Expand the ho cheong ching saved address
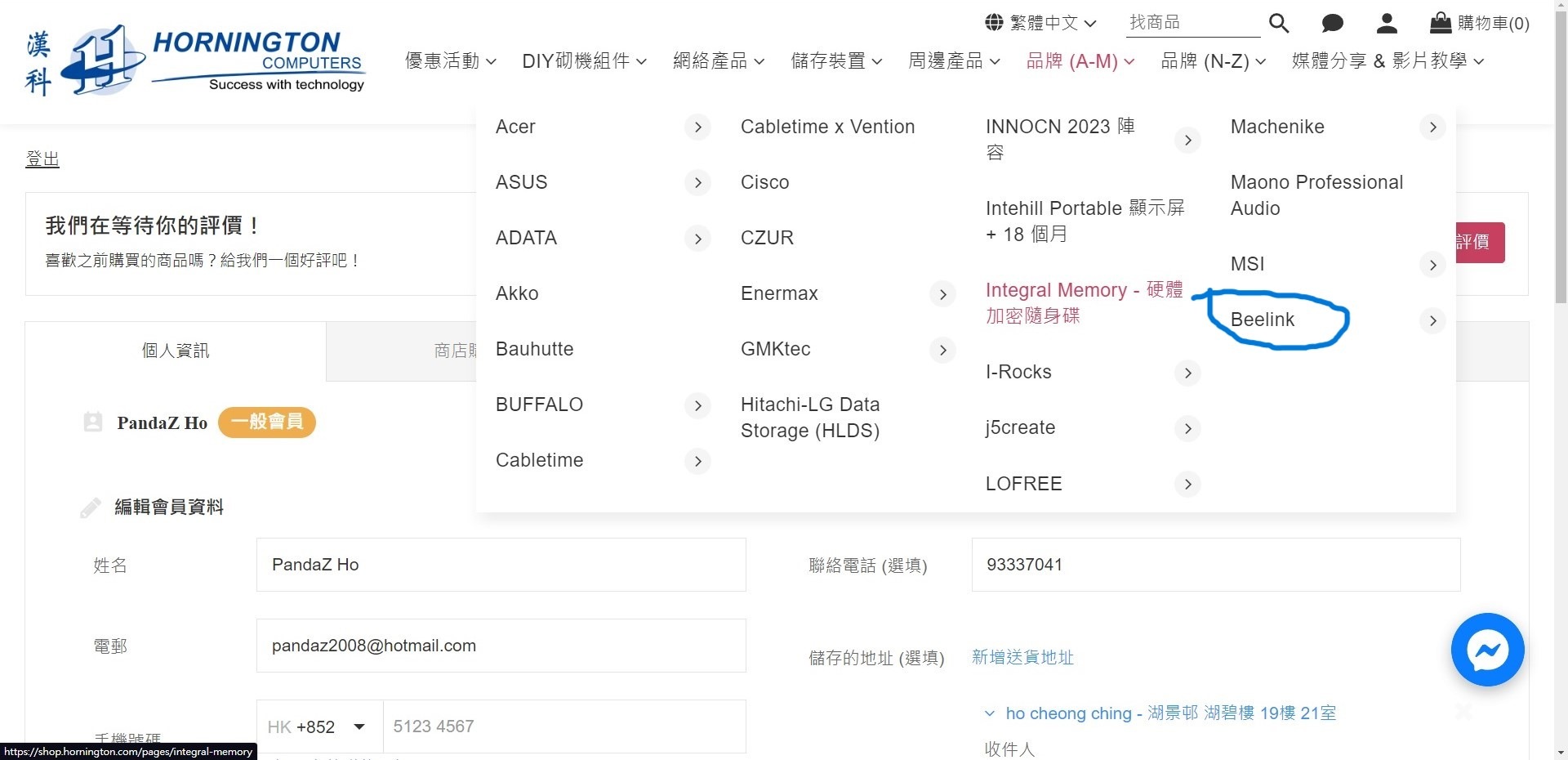Viewport: 1568px width, 760px height. 1160,713
